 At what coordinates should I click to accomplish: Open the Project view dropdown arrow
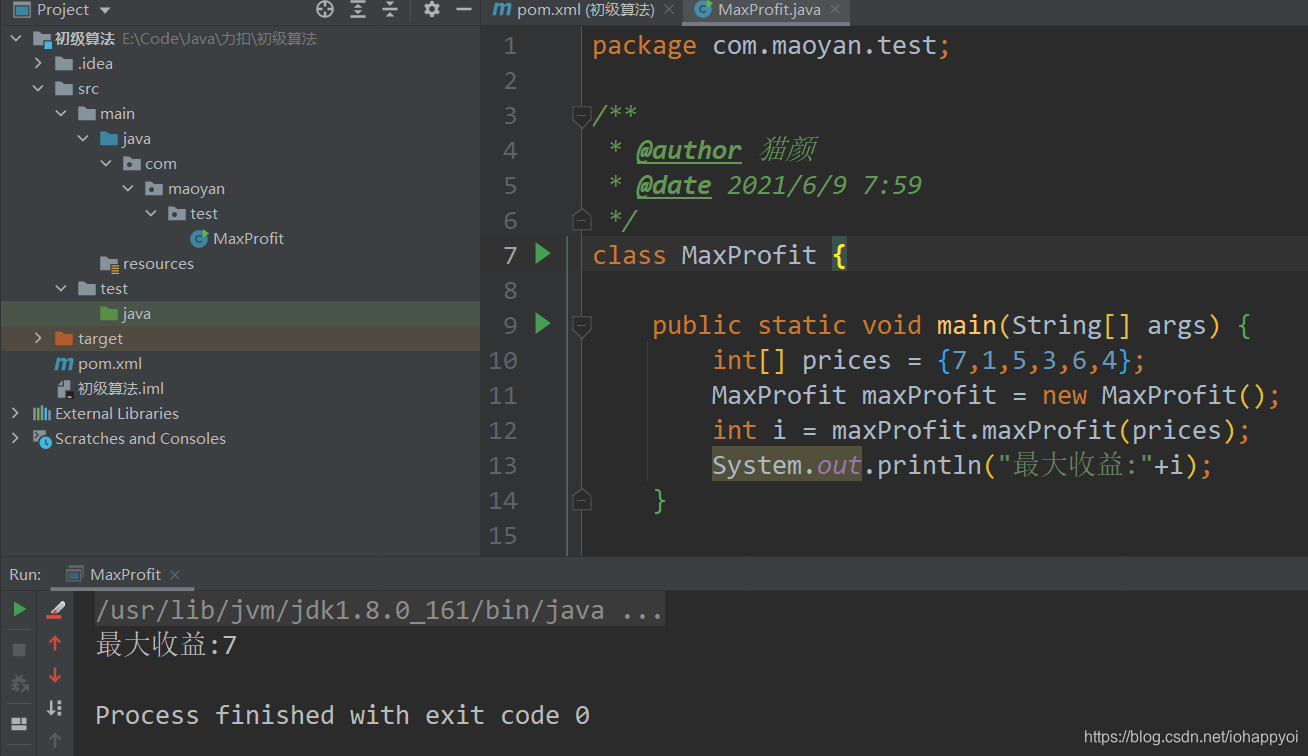click(x=106, y=11)
